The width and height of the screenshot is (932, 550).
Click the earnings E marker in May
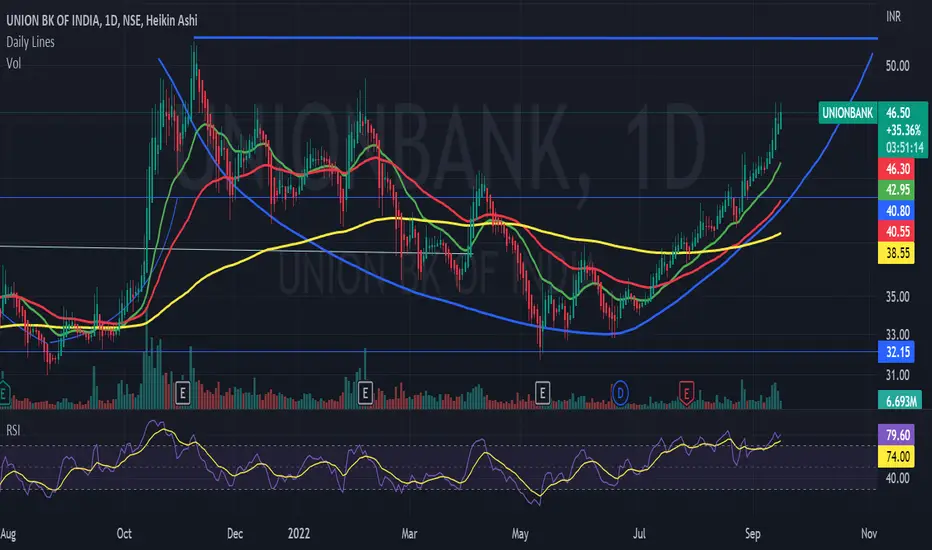pyautogui.click(x=542, y=393)
